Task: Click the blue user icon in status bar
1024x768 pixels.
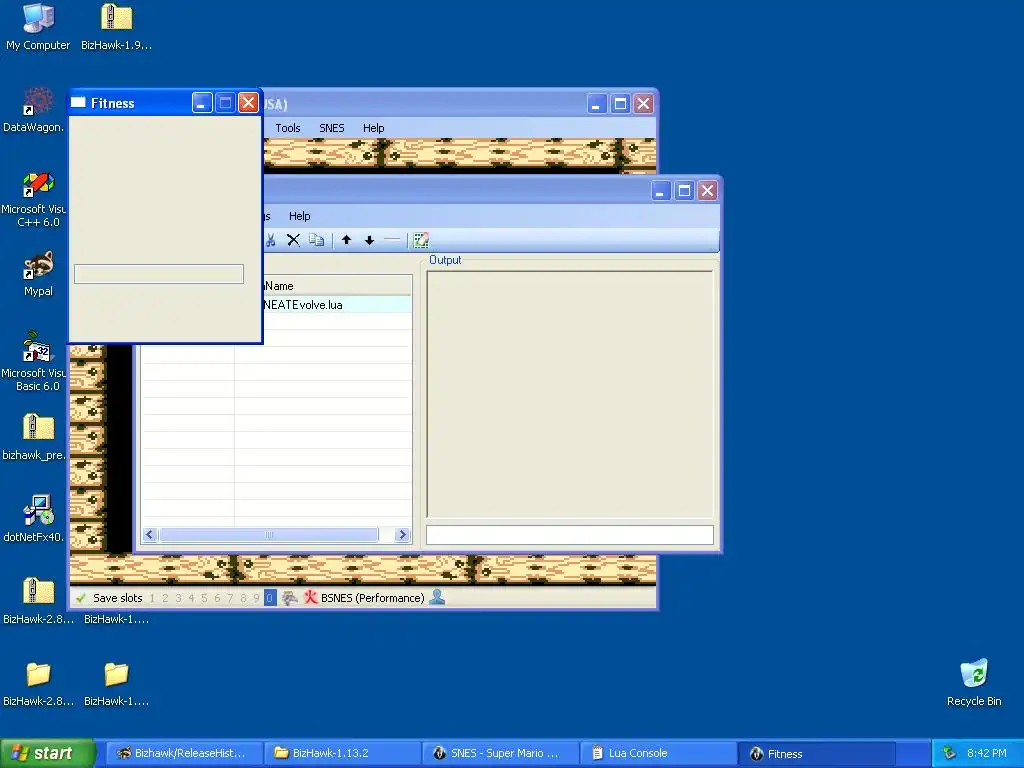Action: pyautogui.click(x=437, y=597)
